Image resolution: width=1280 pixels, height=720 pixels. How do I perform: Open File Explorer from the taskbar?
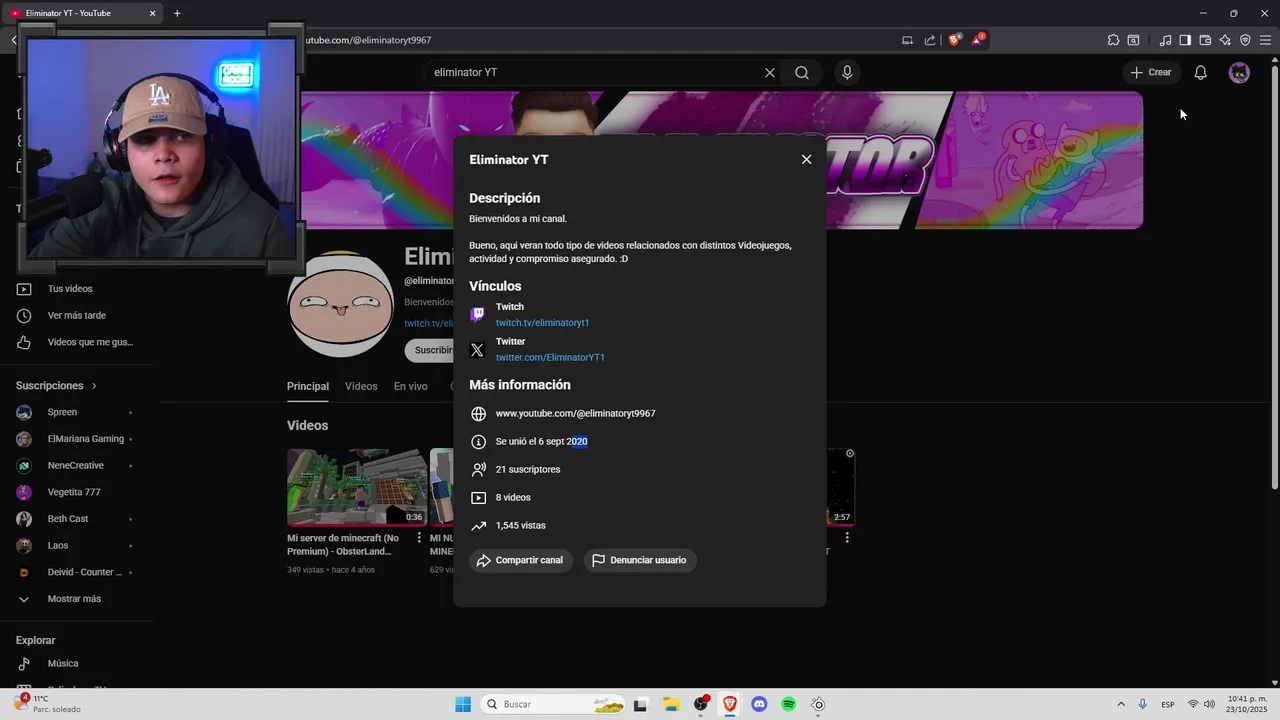(671, 704)
